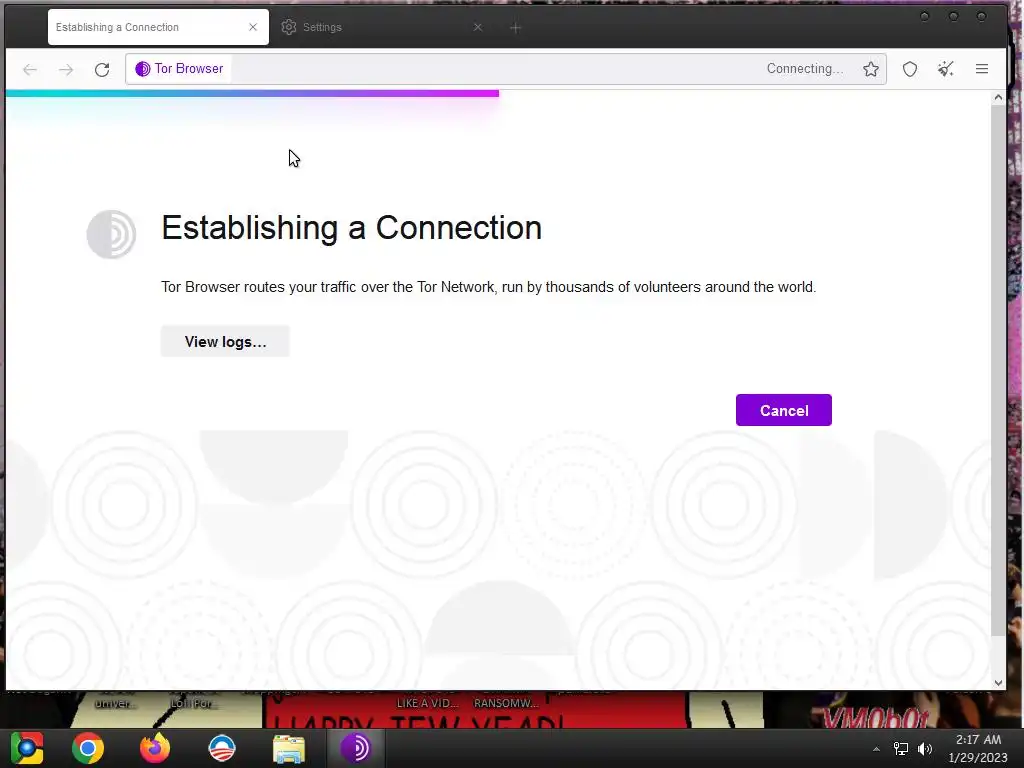Click the gray Tor onion logo
This screenshot has width=1024, height=768.
pos(112,234)
